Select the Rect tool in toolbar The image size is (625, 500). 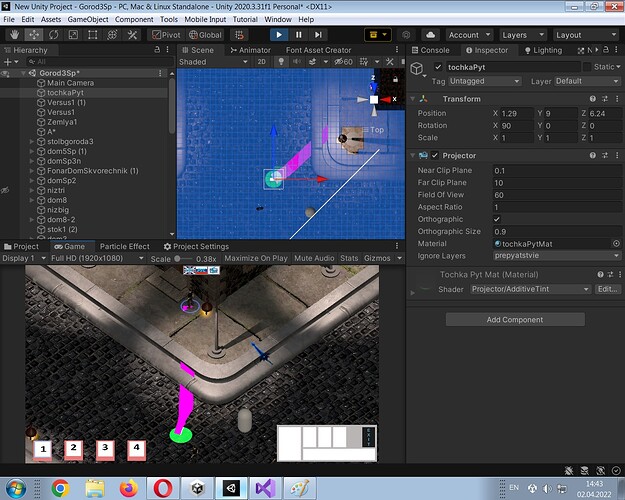92,35
